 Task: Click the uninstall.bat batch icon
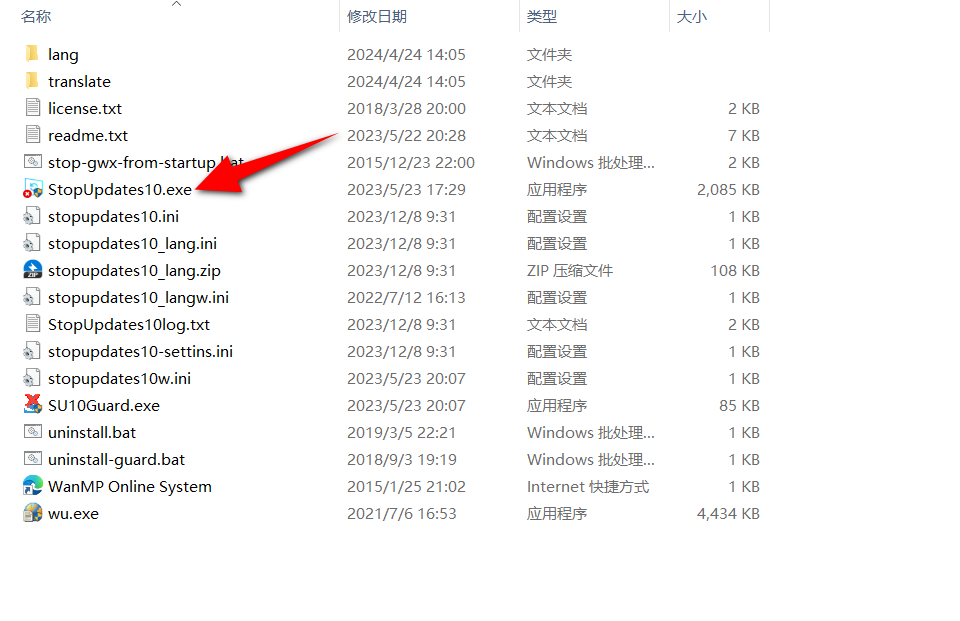[33, 432]
